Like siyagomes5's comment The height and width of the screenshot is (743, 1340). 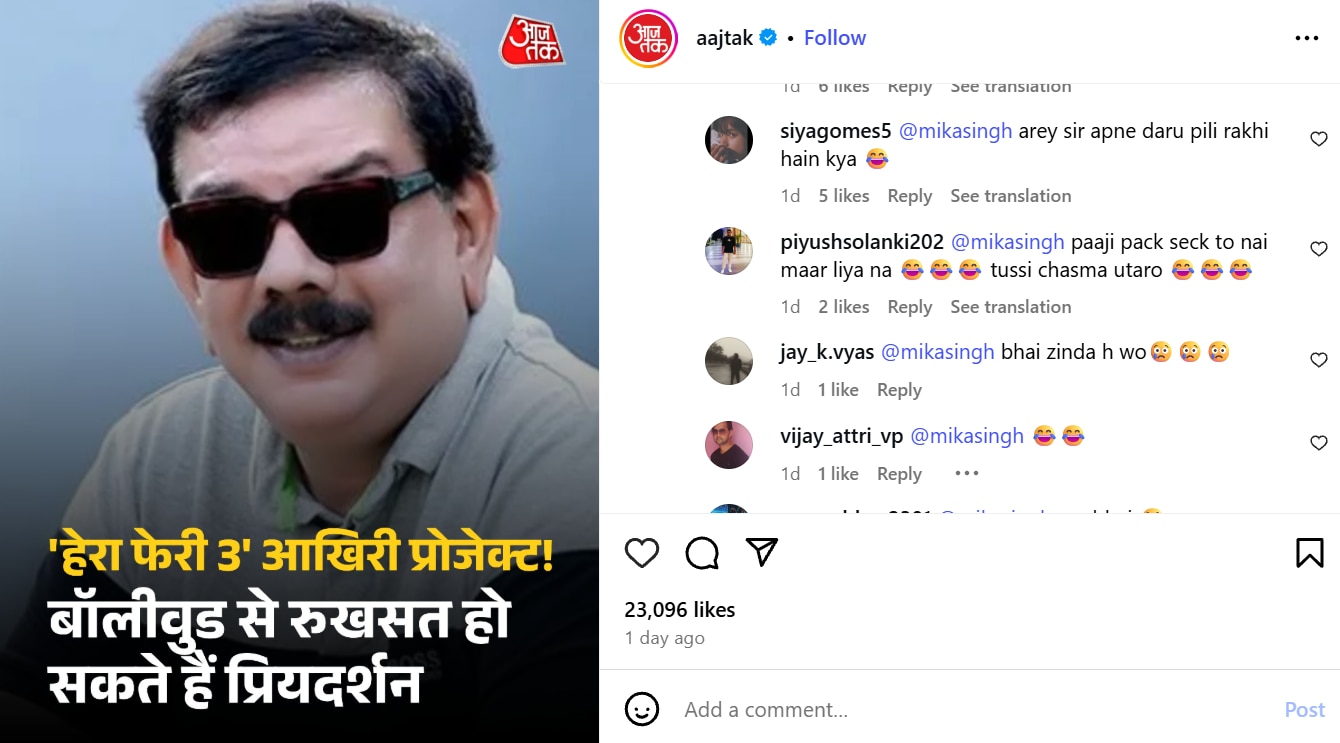pos(1319,139)
